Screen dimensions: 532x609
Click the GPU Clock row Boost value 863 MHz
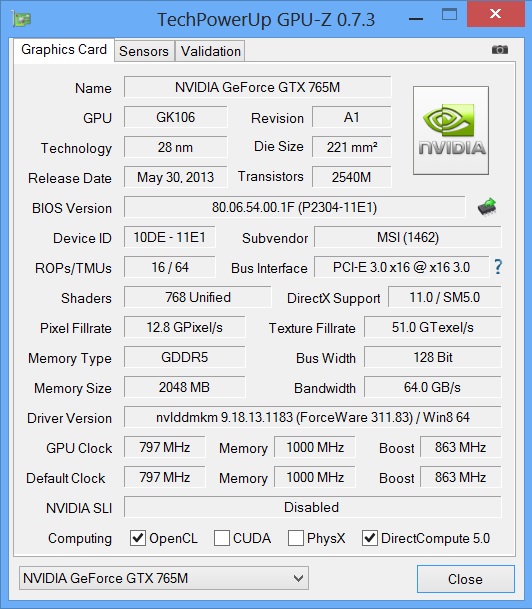[461, 447]
